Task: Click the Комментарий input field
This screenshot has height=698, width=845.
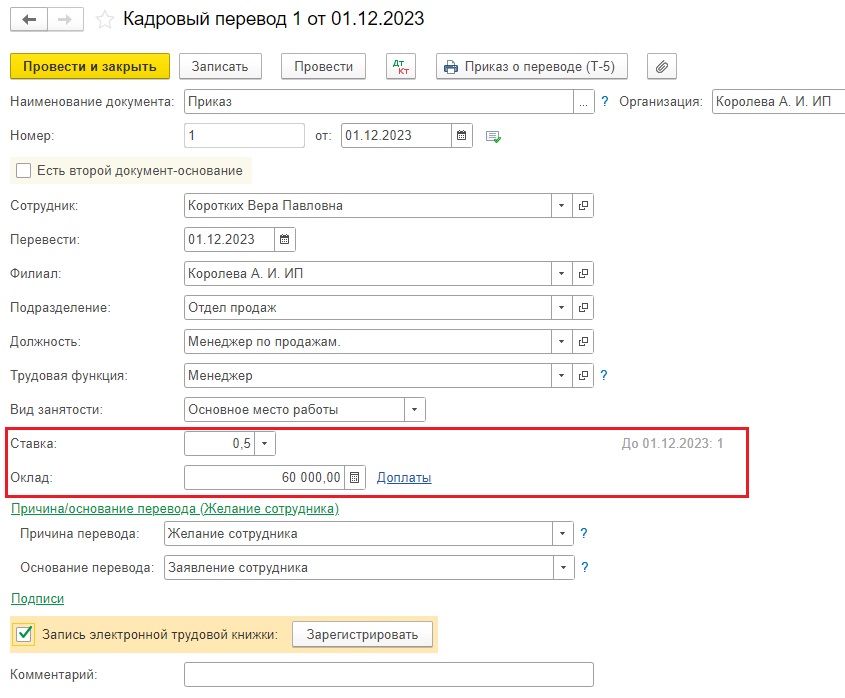Action: point(389,674)
